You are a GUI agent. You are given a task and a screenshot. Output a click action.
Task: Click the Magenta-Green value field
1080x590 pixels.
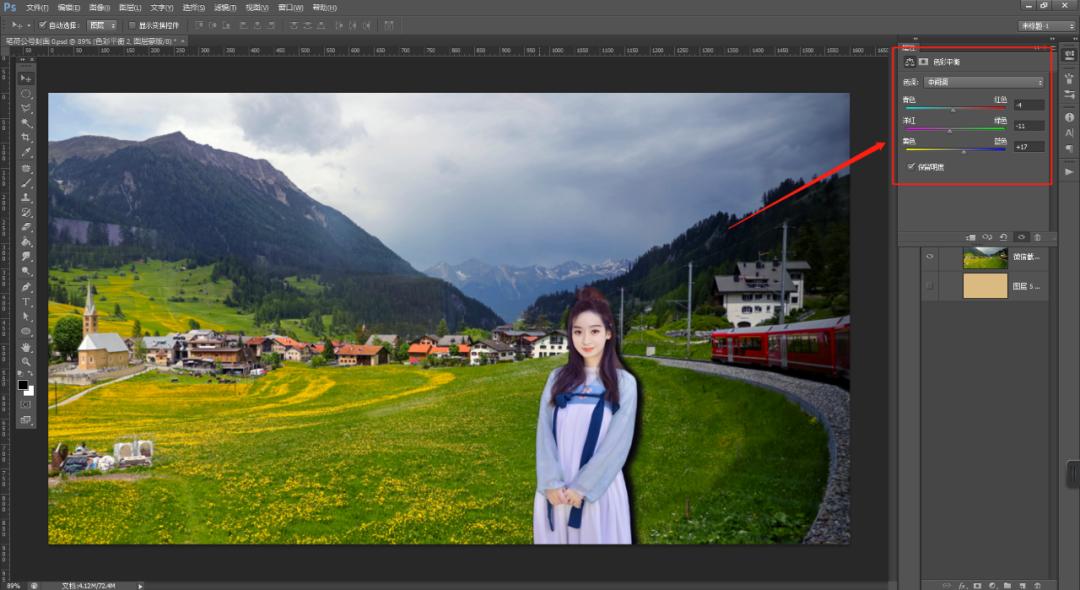(x=1029, y=126)
